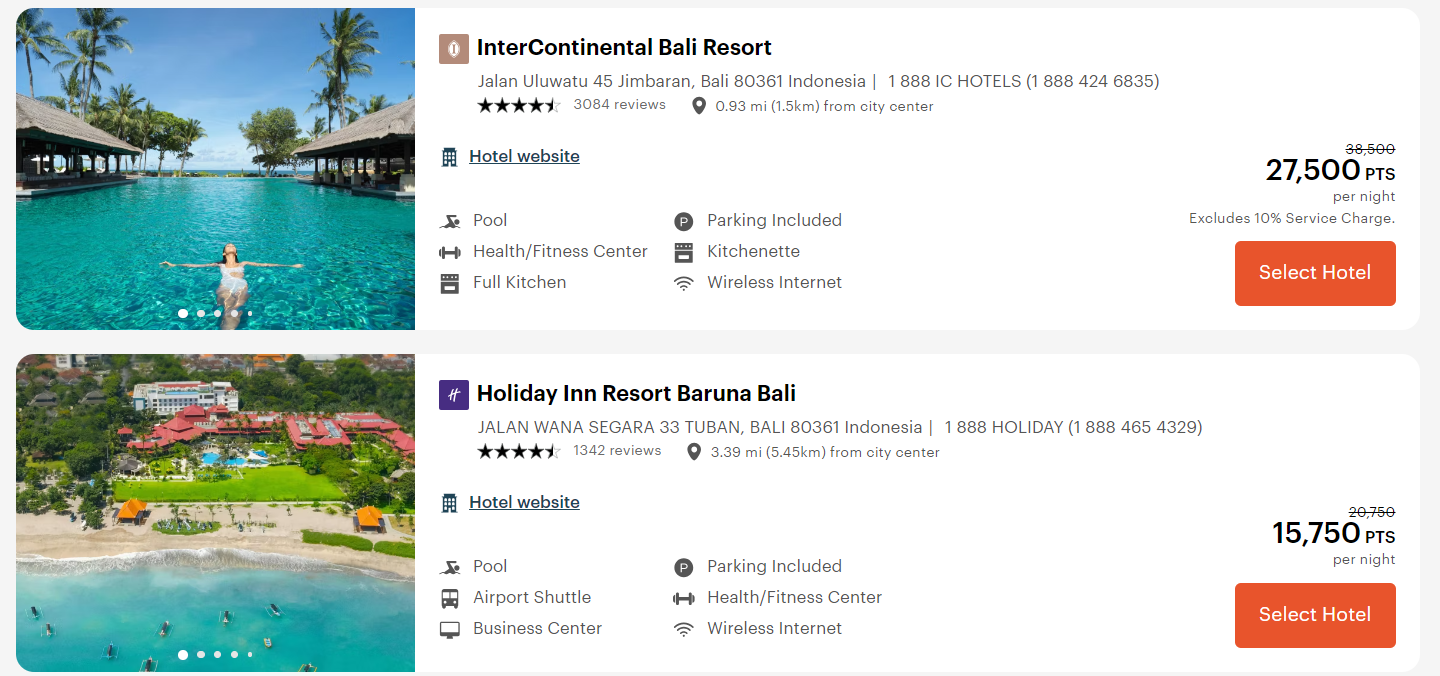Screen dimensions: 1440x676
Task: Click the building icon beside InterContinental's Hotel website
Action: [x=449, y=156]
